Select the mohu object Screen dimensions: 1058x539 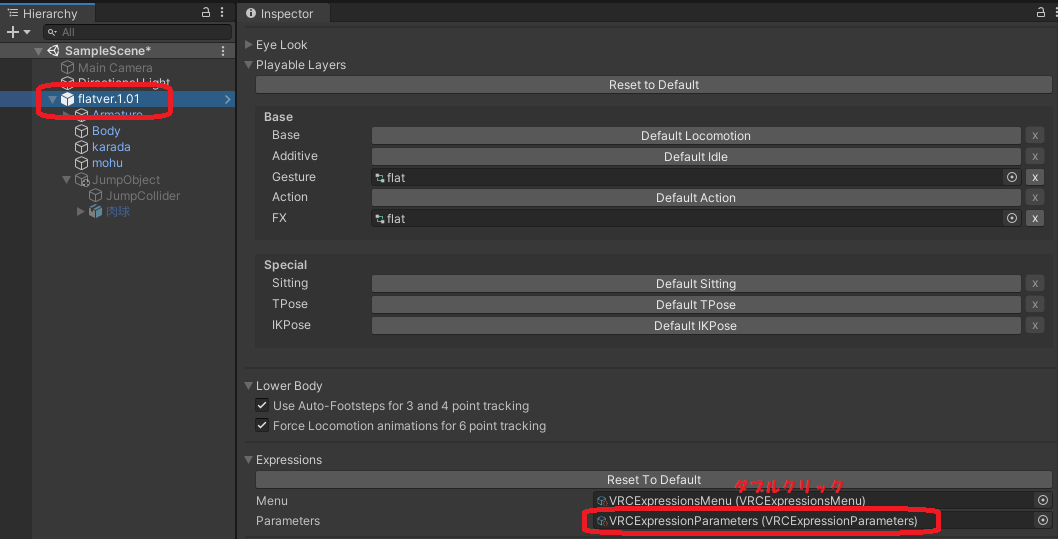tap(107, 163)
